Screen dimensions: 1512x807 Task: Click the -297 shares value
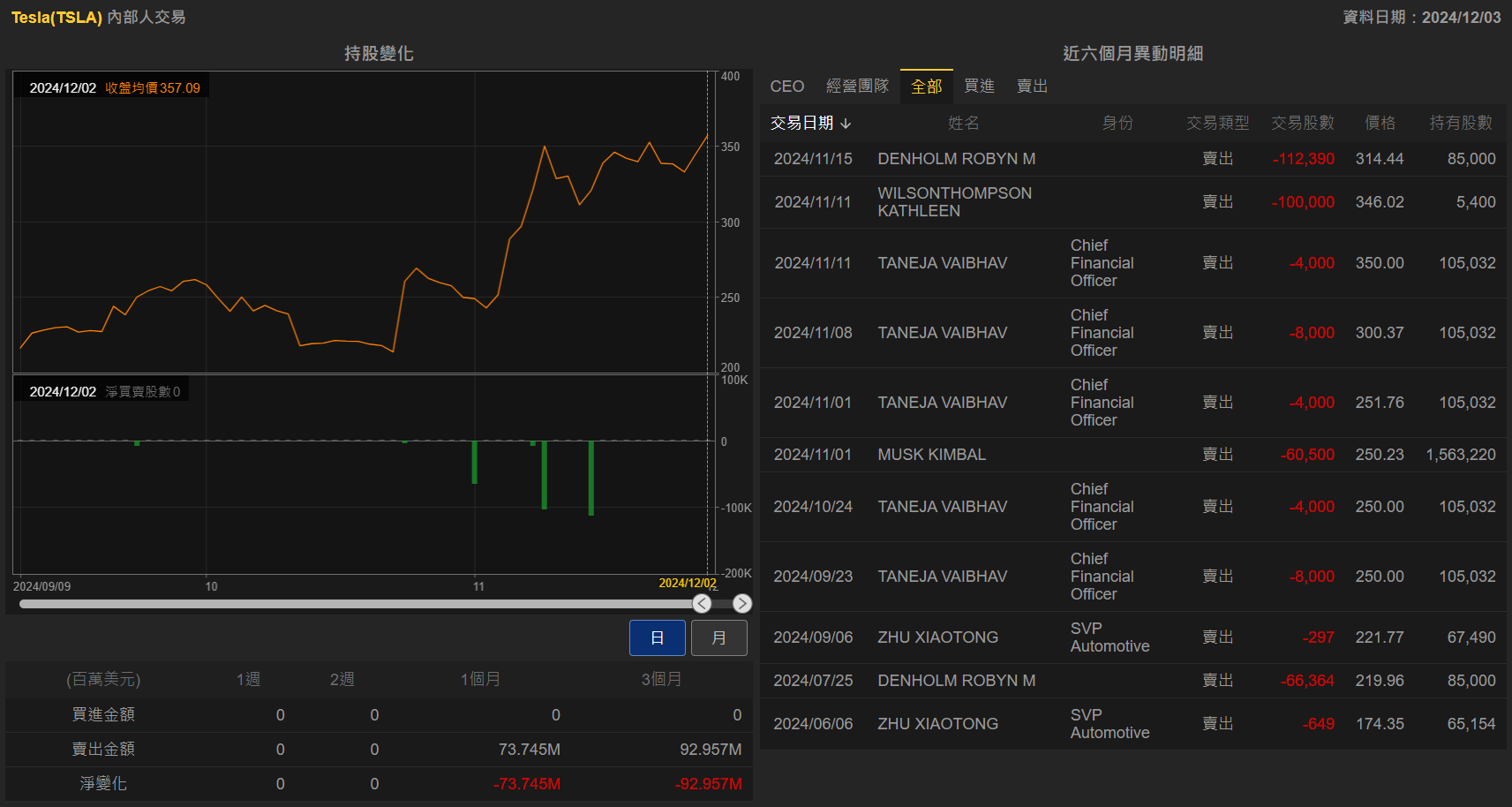coord(1319,637)
